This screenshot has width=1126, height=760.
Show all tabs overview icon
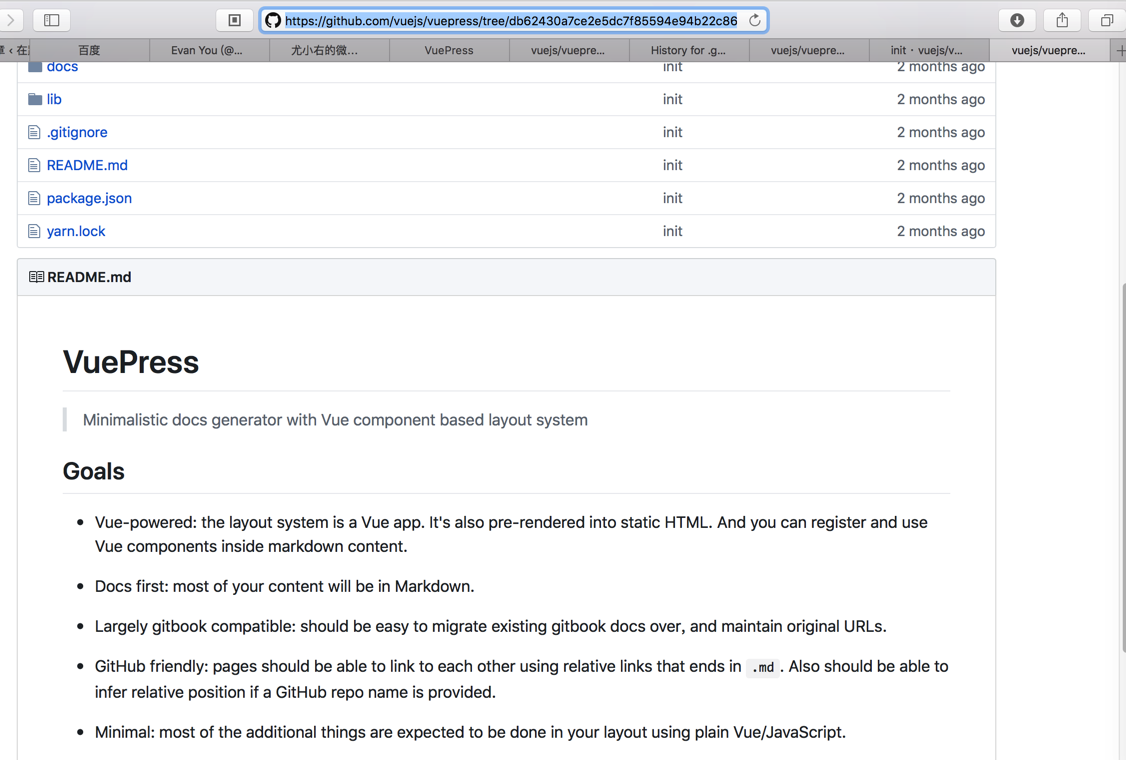point(1107,20)
